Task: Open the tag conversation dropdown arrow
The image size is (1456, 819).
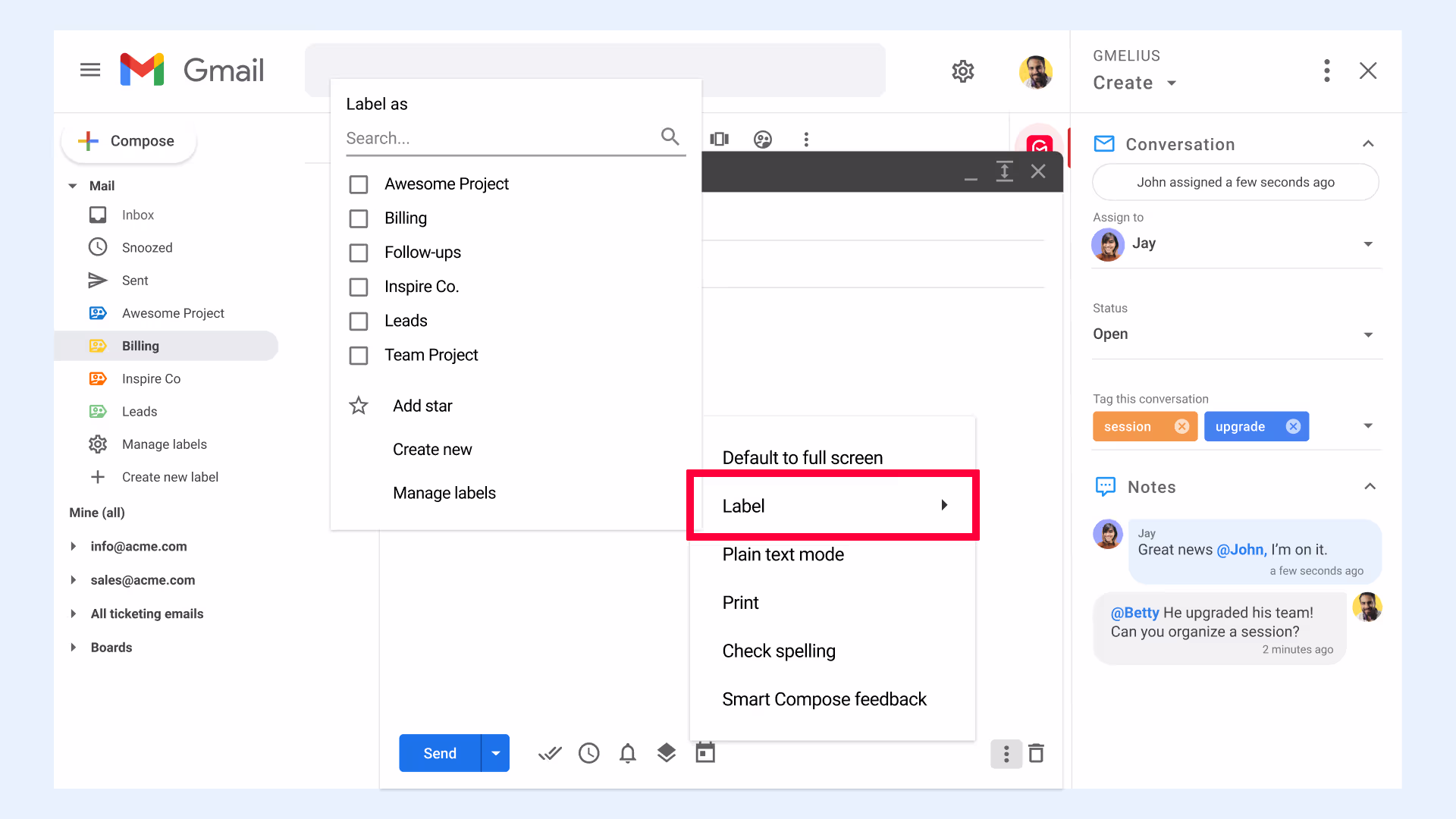Action: tap(1368, 426)
